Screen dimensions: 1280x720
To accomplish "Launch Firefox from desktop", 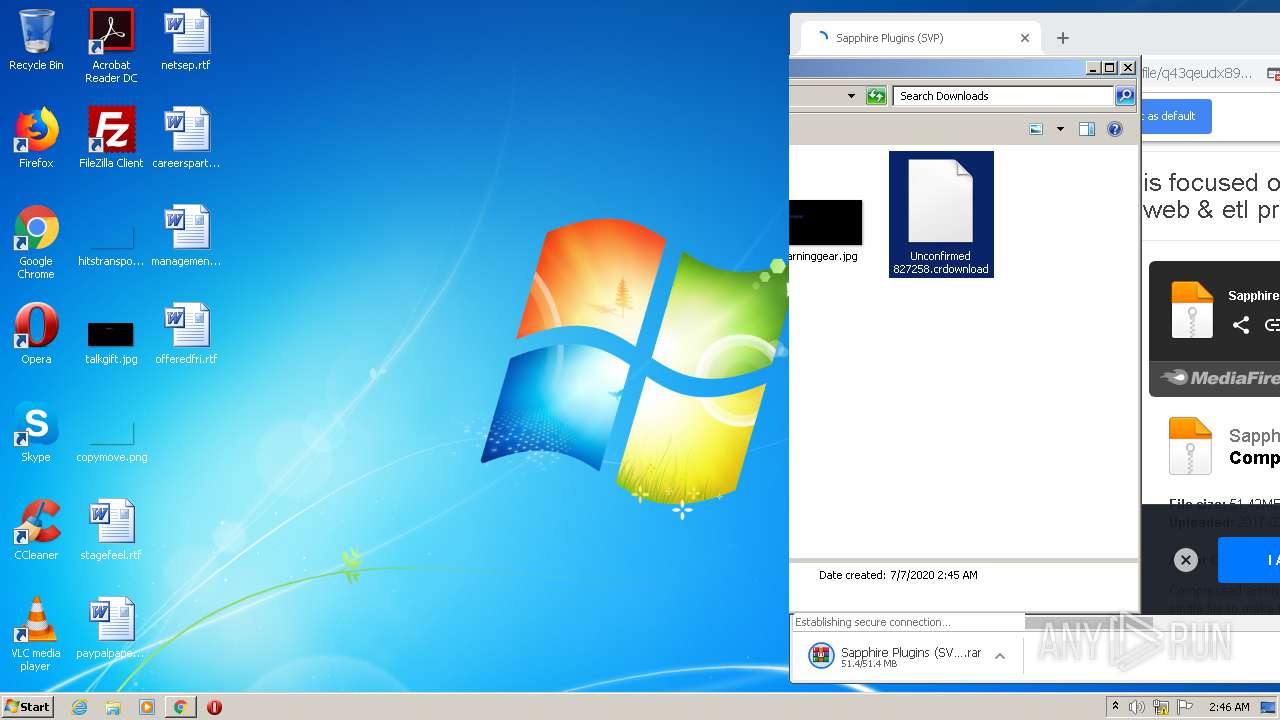I will click(x=36, y=139).
